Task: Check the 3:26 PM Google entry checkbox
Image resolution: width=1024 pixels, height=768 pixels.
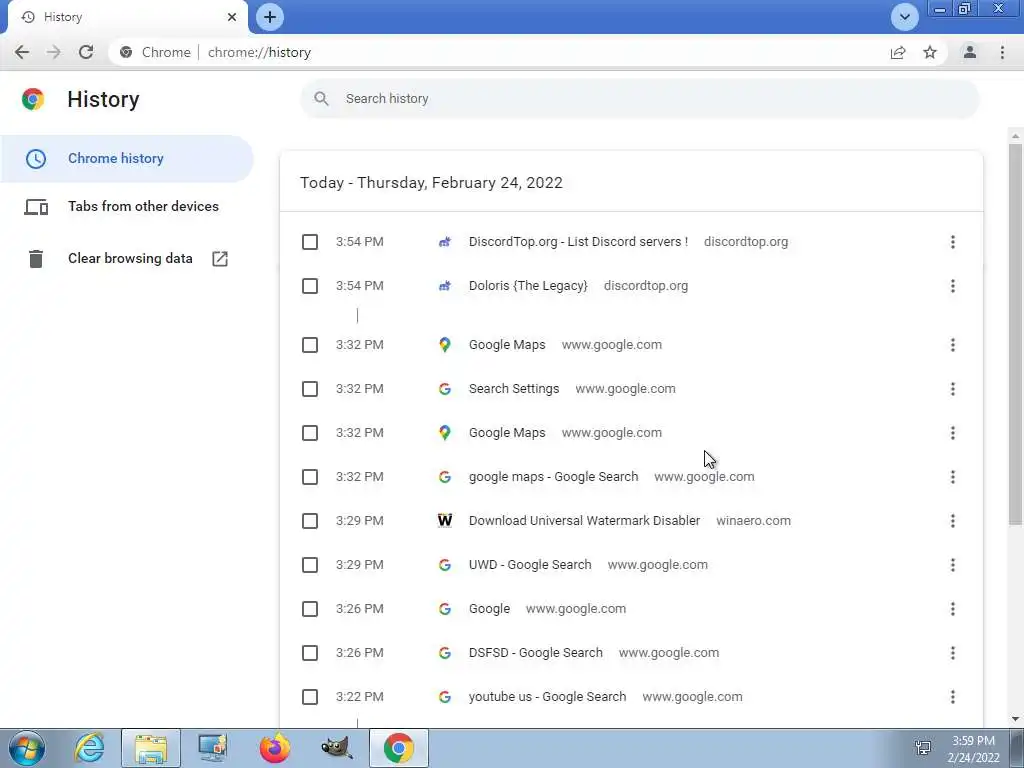Action: (x=310, y=609)
